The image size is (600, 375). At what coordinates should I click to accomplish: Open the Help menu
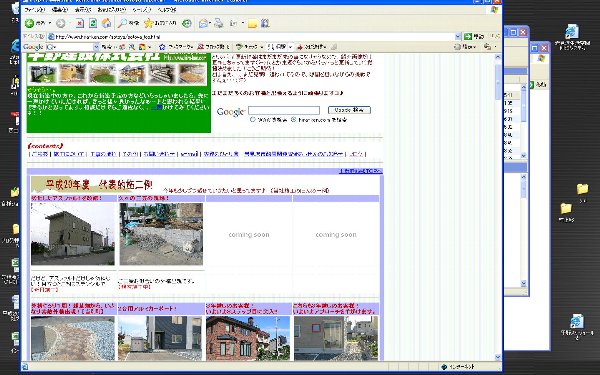[167, 10]
